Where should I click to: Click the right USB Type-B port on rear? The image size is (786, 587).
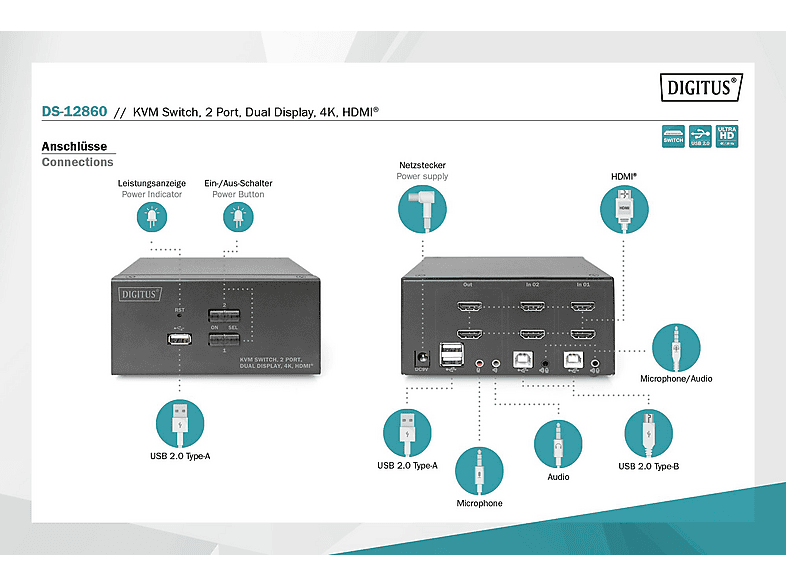pos(573,359)
